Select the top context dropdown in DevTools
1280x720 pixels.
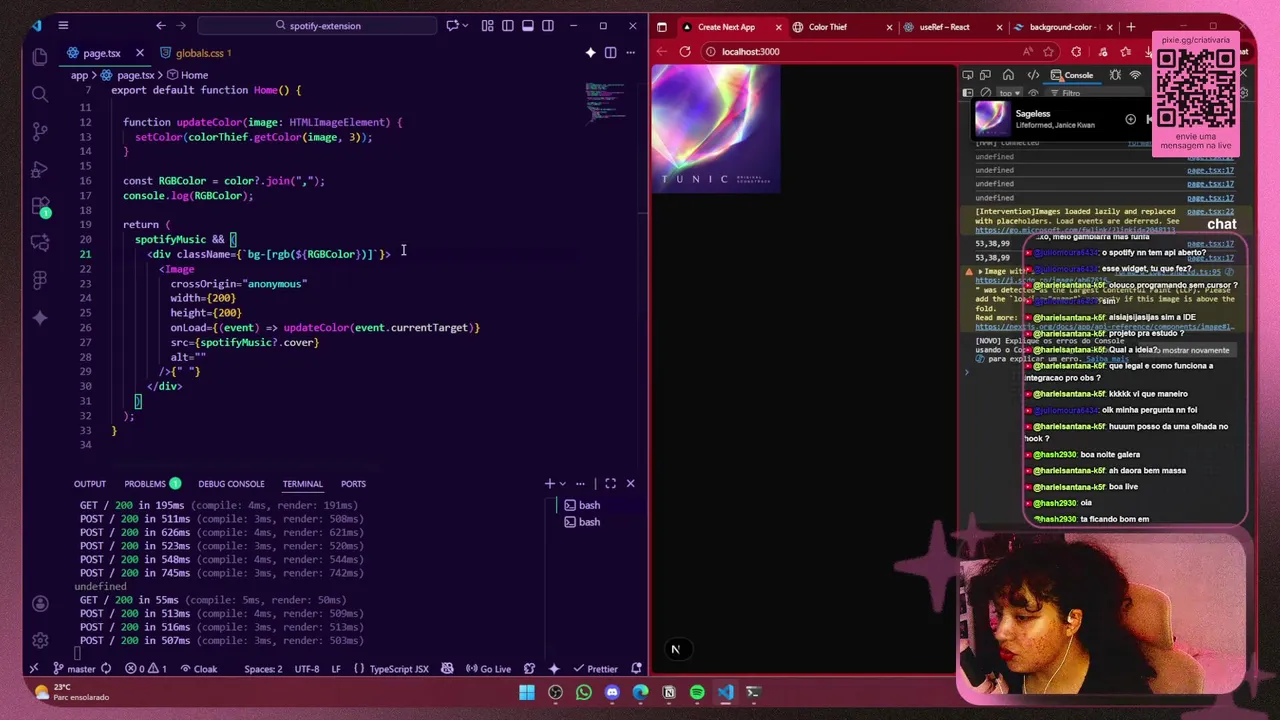(x=1008, y=93)
